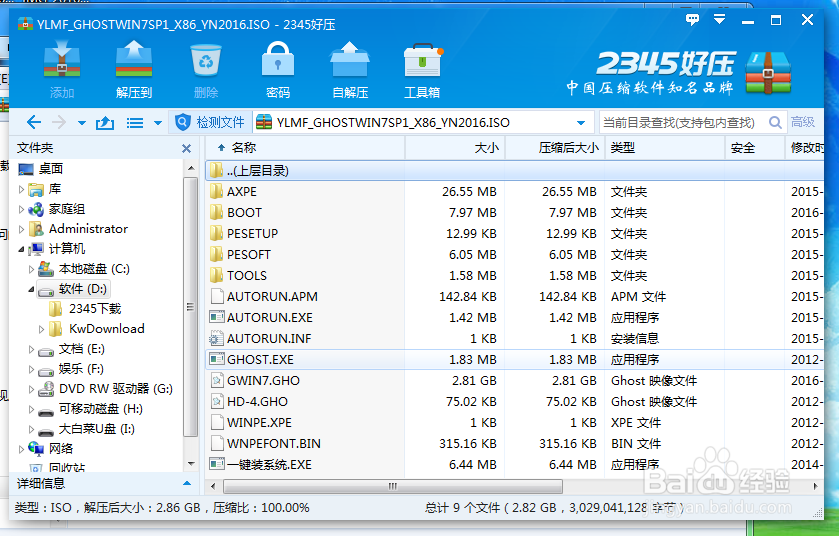The width and height of the screenshot is (839, 536).
Task: Expand the 库 tree node
Action: (x=21, y=189)
